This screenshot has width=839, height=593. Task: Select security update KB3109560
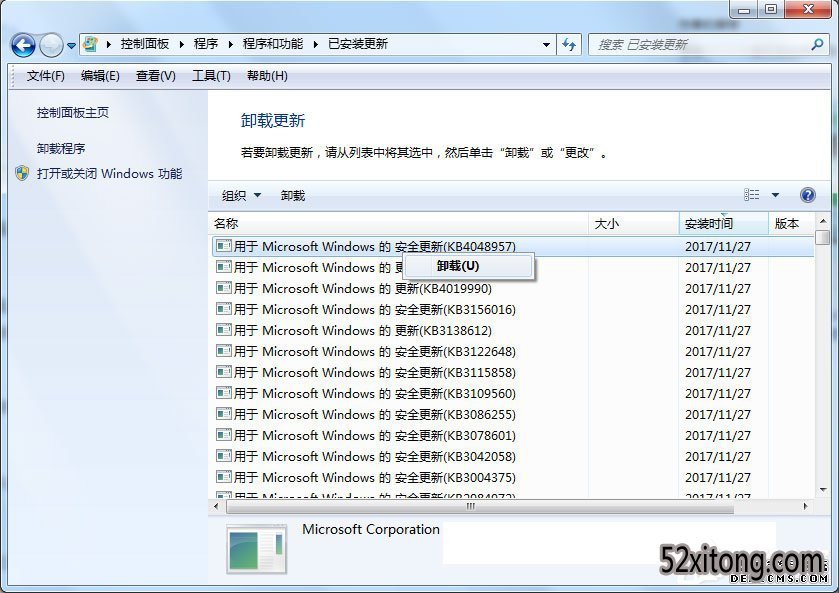(x=513, y=393)
